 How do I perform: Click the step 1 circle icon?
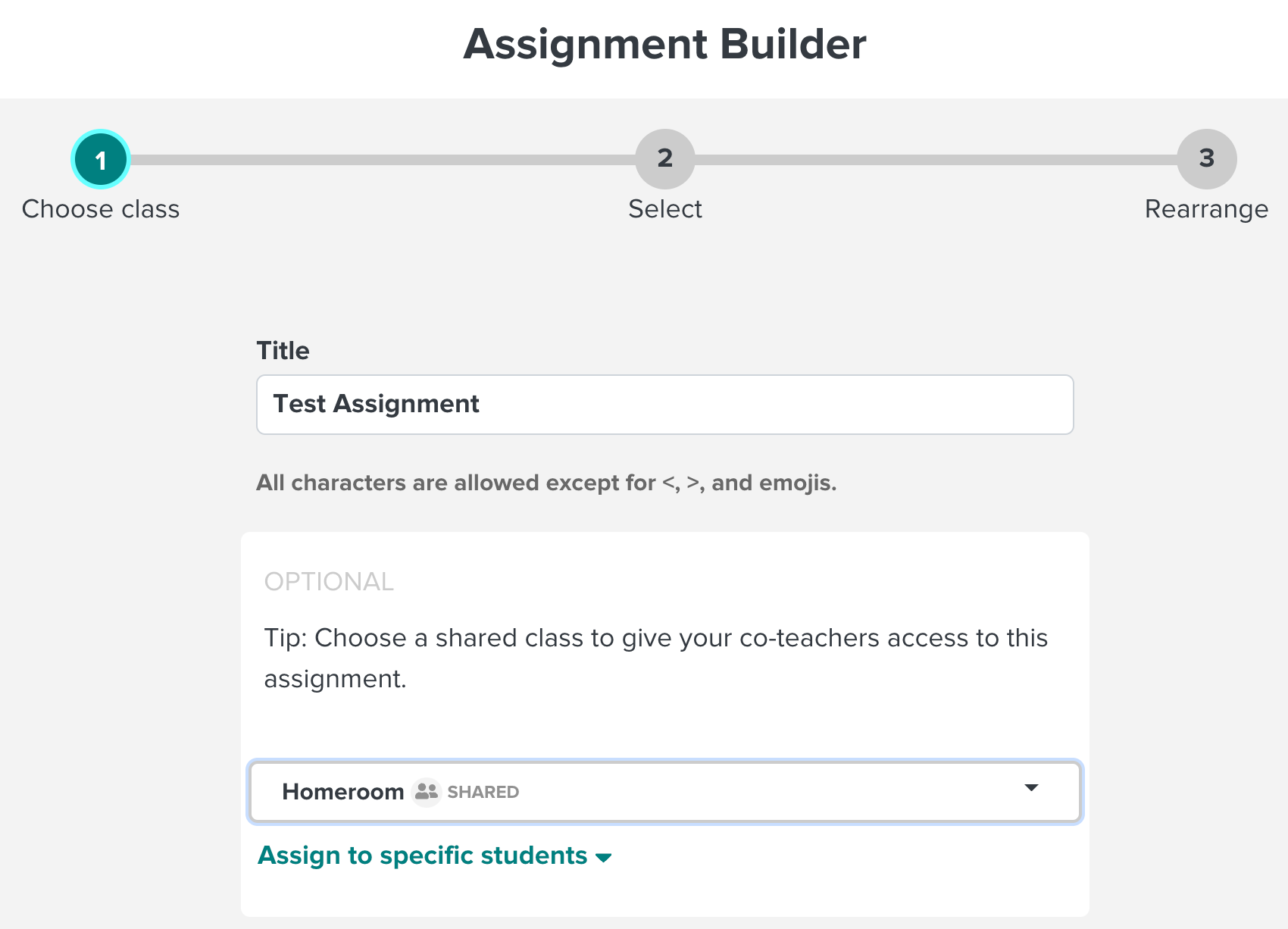[x=101, y=159]
